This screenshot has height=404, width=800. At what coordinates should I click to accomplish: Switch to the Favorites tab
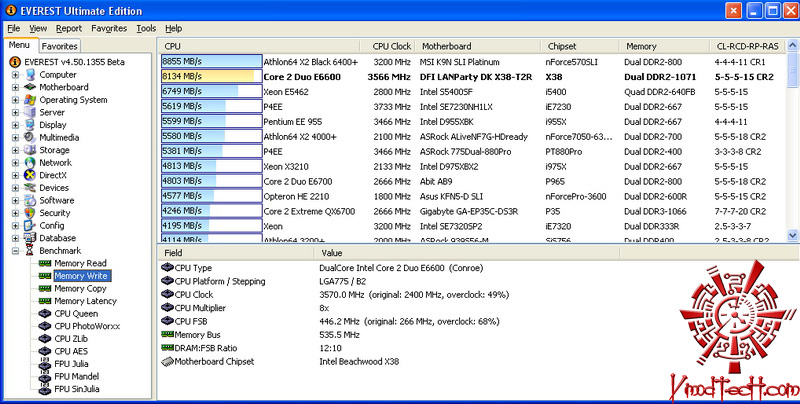pos(59,46)
